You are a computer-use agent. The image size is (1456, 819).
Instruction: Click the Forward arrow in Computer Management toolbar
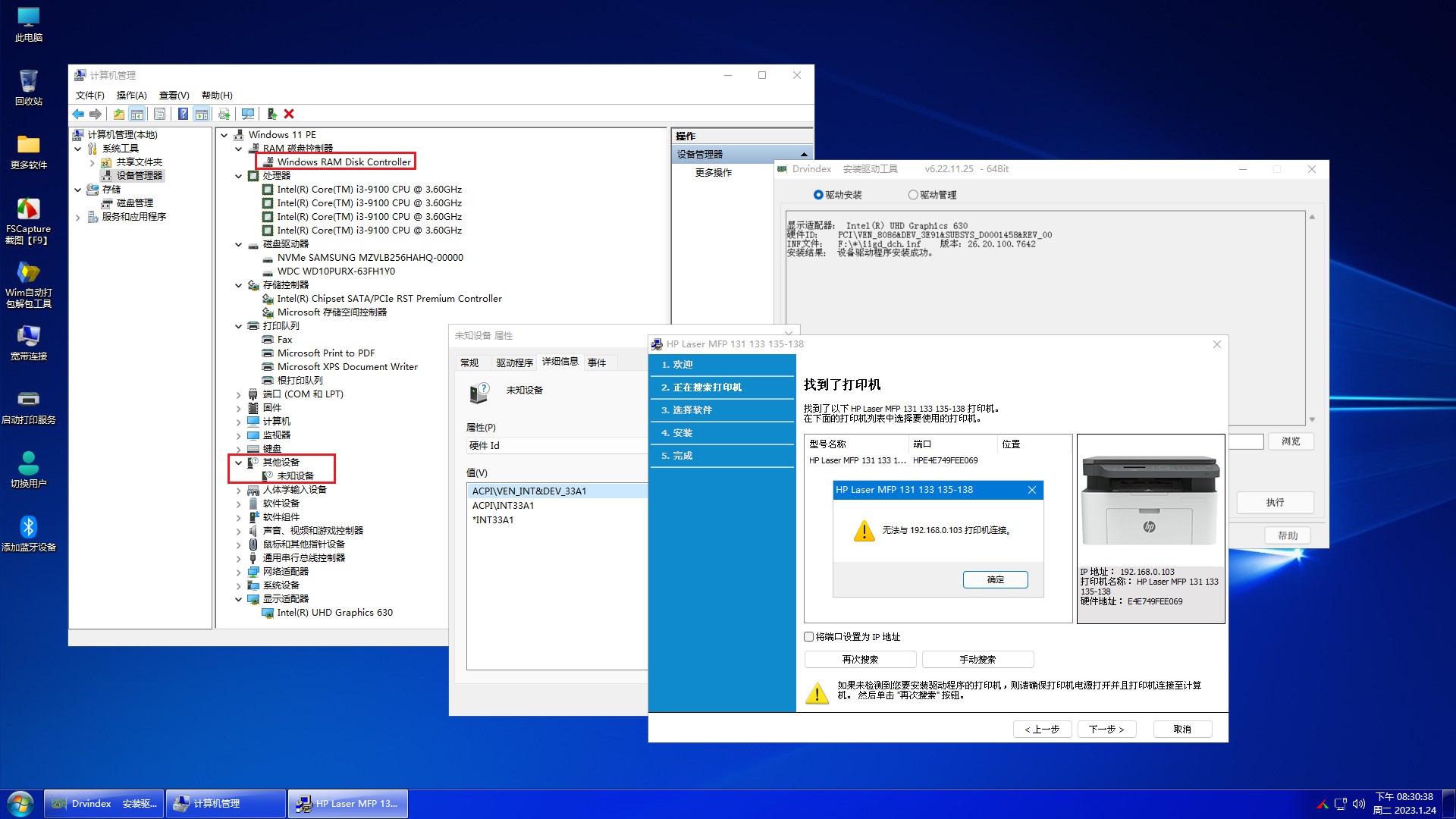pyautogui.click(x=96, y=114)
